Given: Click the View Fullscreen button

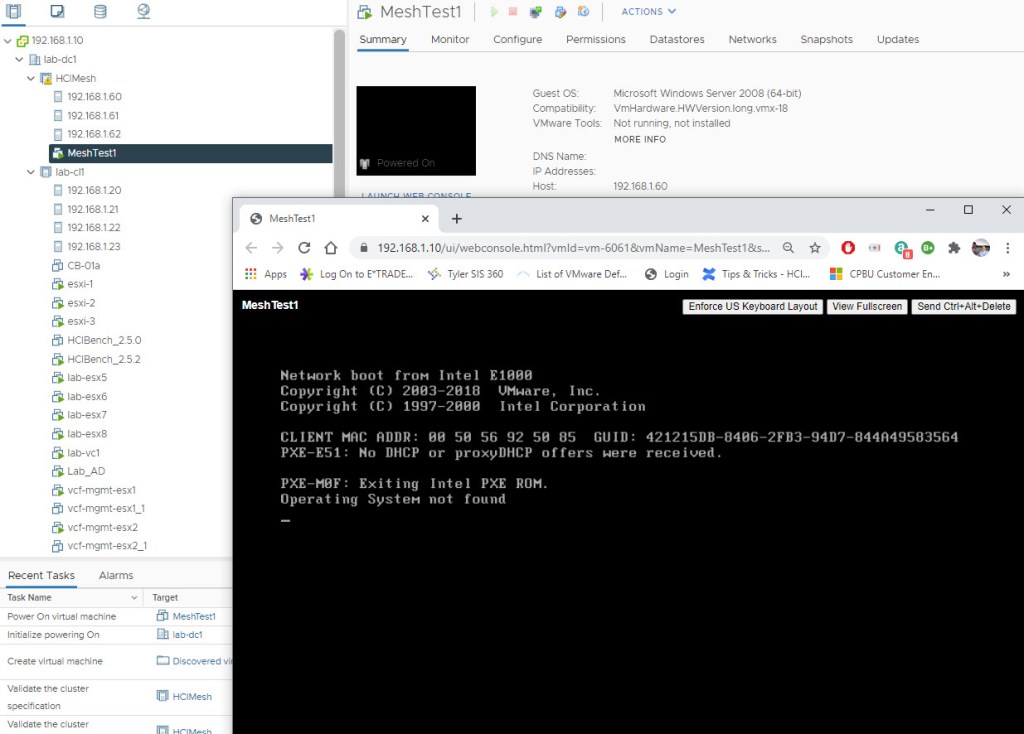Looking at the screenshot, I should (867, 307).
